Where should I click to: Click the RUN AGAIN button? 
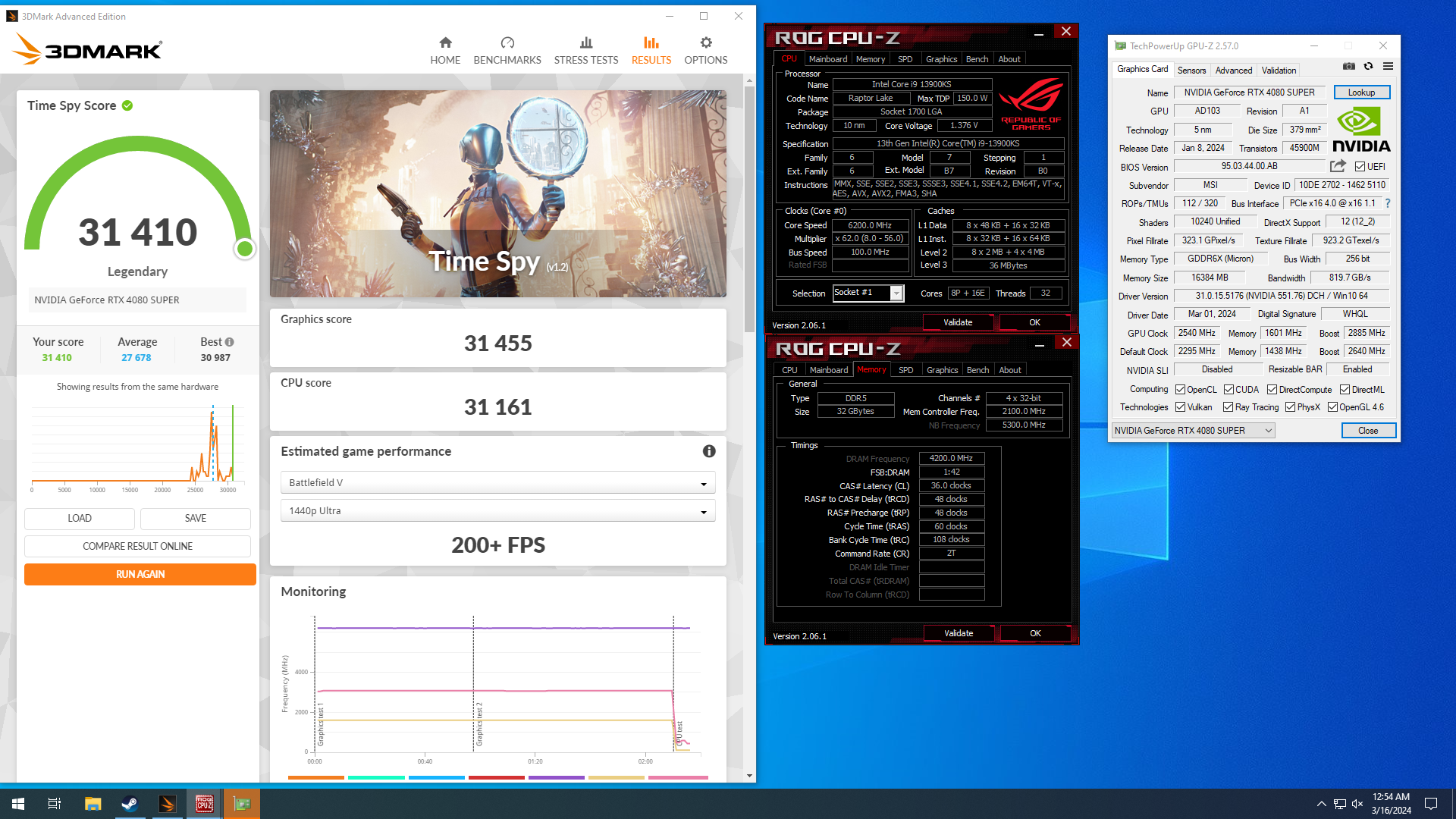(x=140, y=575)
